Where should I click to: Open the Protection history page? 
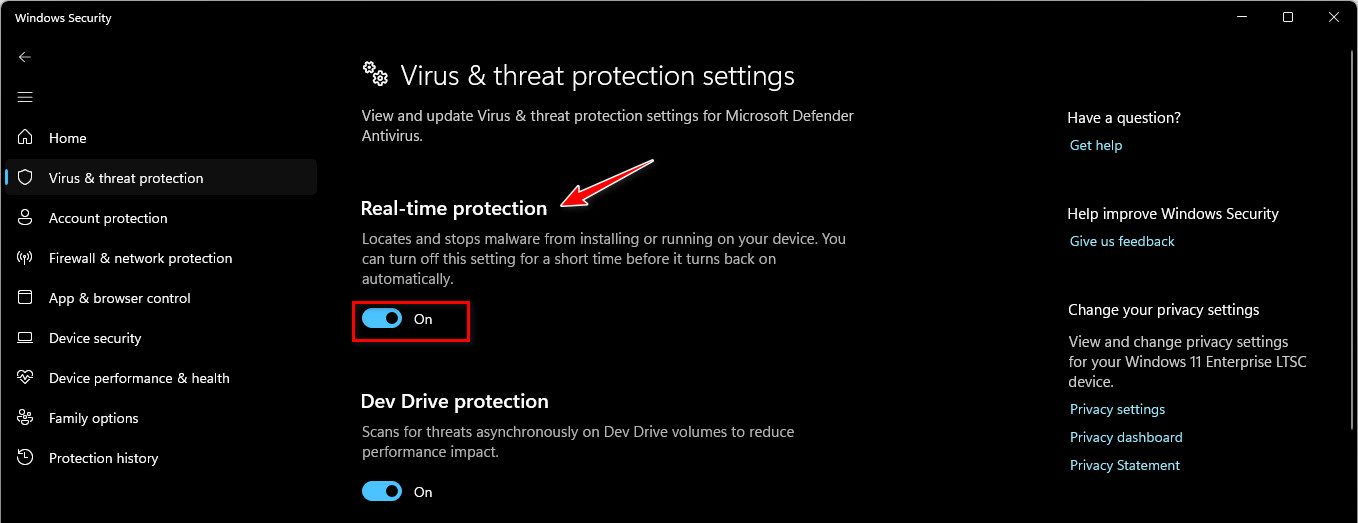click(103, 458)
